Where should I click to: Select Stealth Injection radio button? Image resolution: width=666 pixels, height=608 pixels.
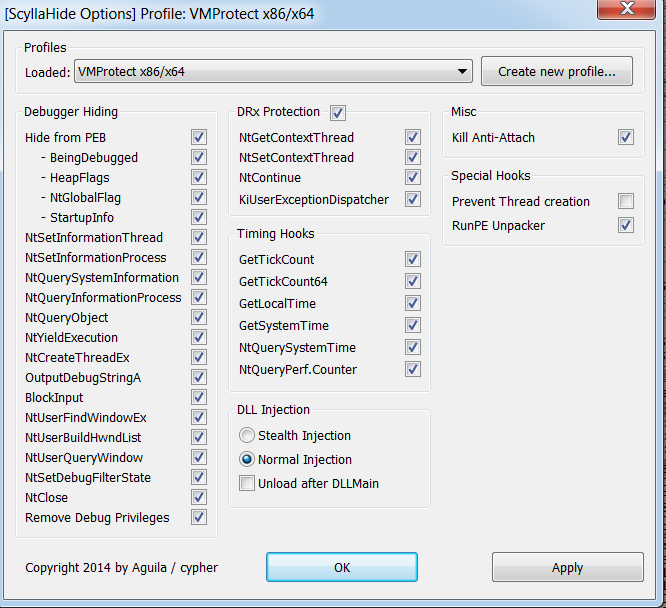247,435
